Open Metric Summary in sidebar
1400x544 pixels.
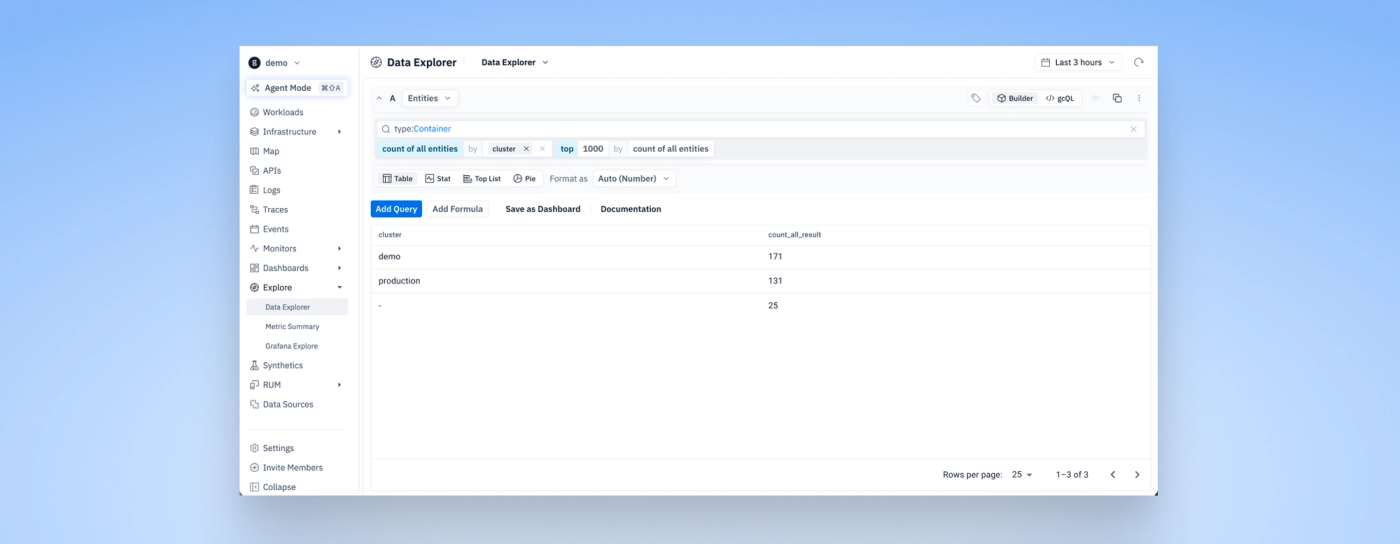292,326
